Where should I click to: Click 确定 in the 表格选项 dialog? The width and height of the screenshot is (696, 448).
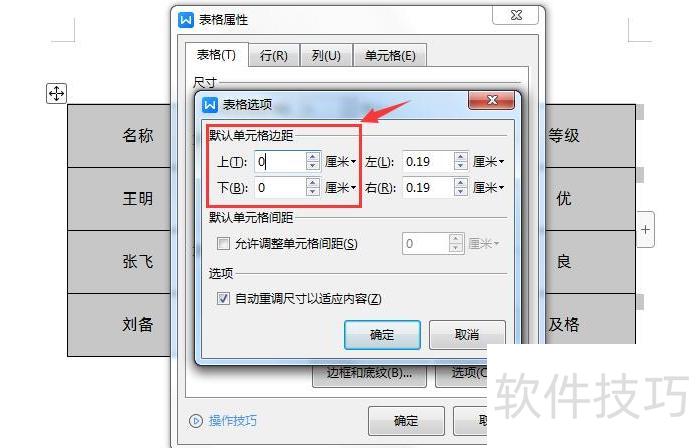click(x=382, y=335)
